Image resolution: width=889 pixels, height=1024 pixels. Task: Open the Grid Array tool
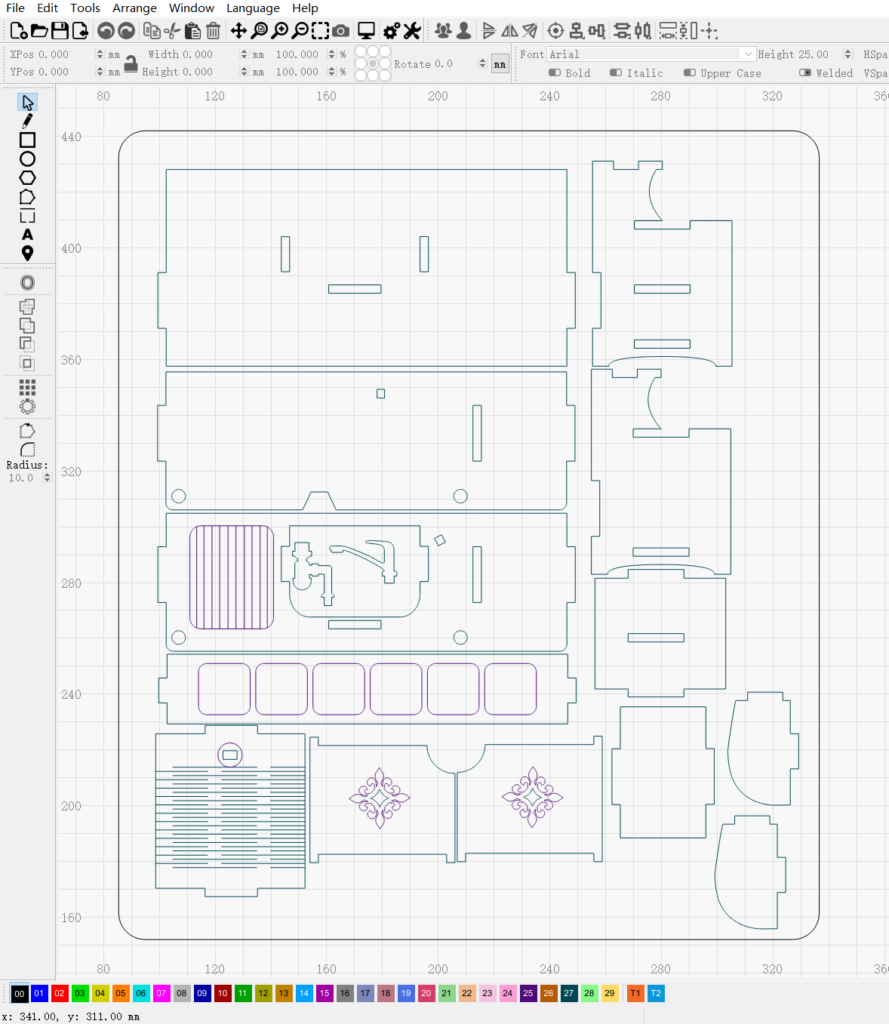[28, 387]
